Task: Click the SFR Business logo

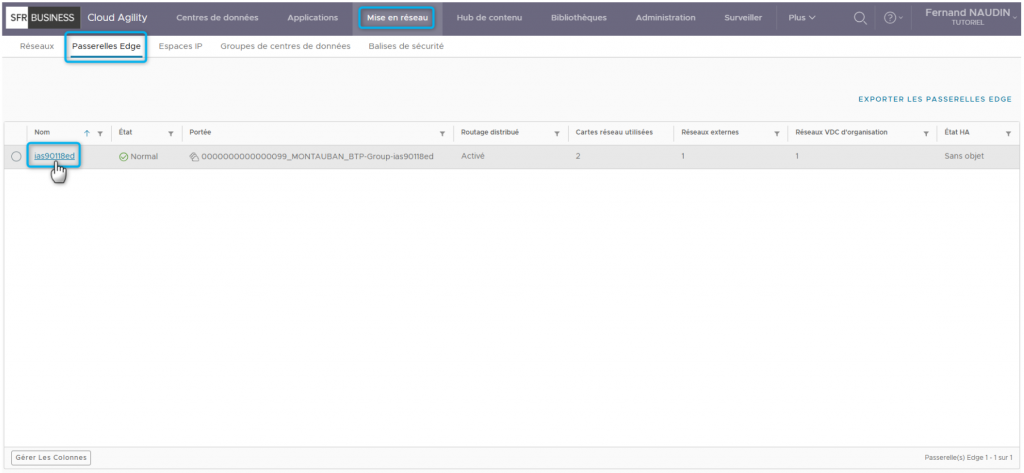Action: click(x=42, y=18)
